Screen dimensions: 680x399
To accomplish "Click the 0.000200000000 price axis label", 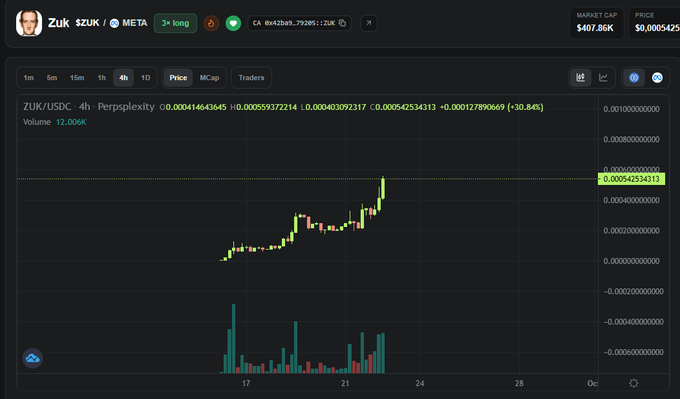I will click(631, 230).
